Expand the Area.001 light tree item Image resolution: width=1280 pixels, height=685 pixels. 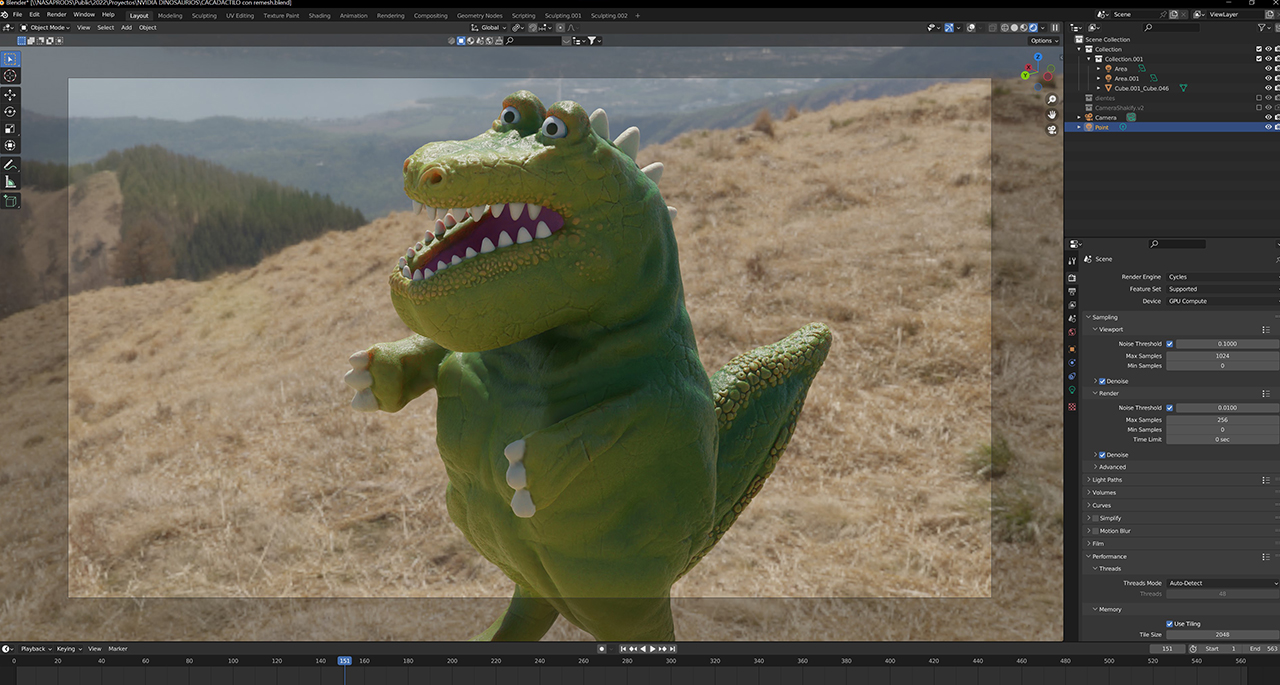point(1098,78)
